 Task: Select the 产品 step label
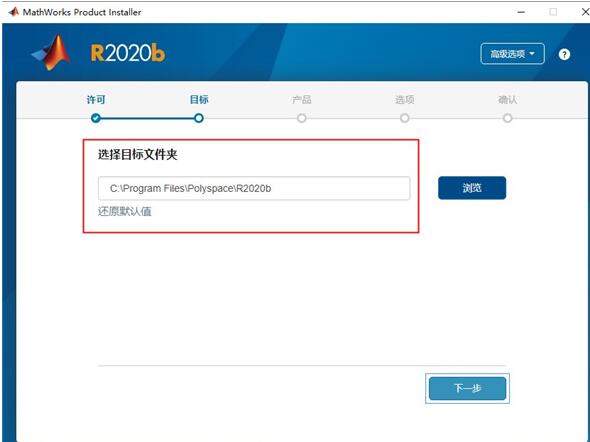click(301, 100)
